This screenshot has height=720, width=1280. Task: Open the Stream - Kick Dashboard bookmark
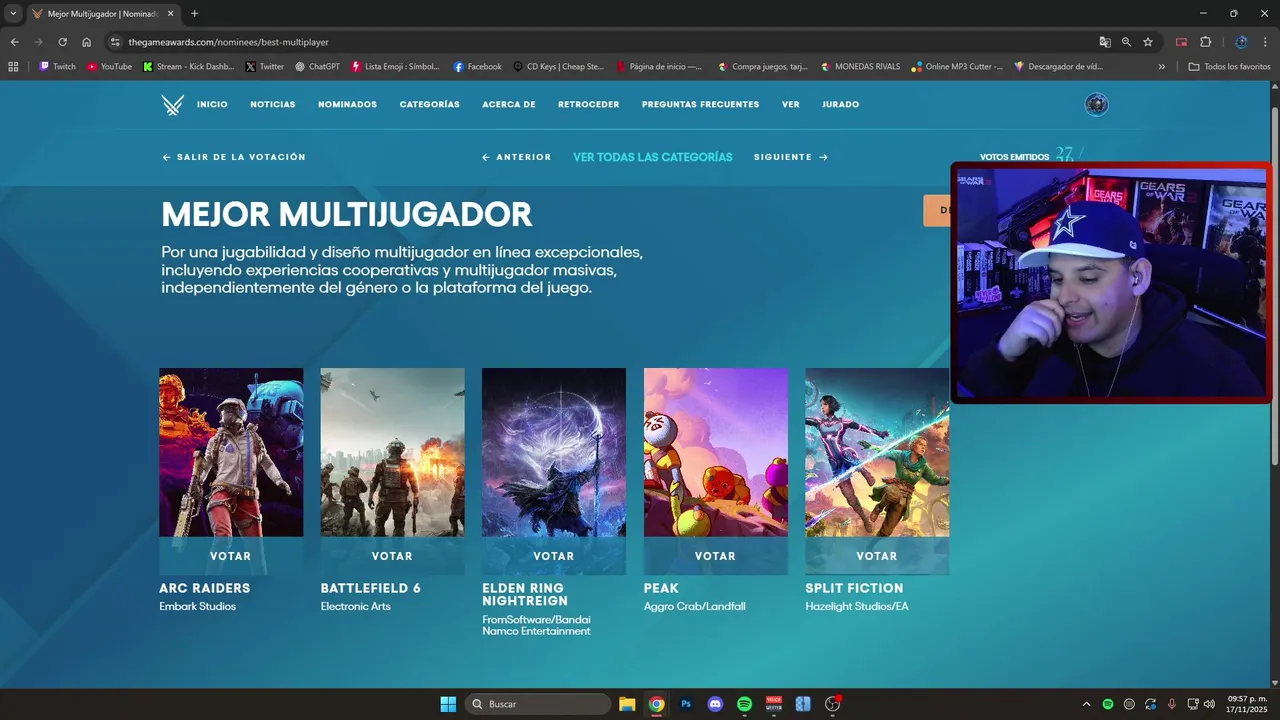188,67
